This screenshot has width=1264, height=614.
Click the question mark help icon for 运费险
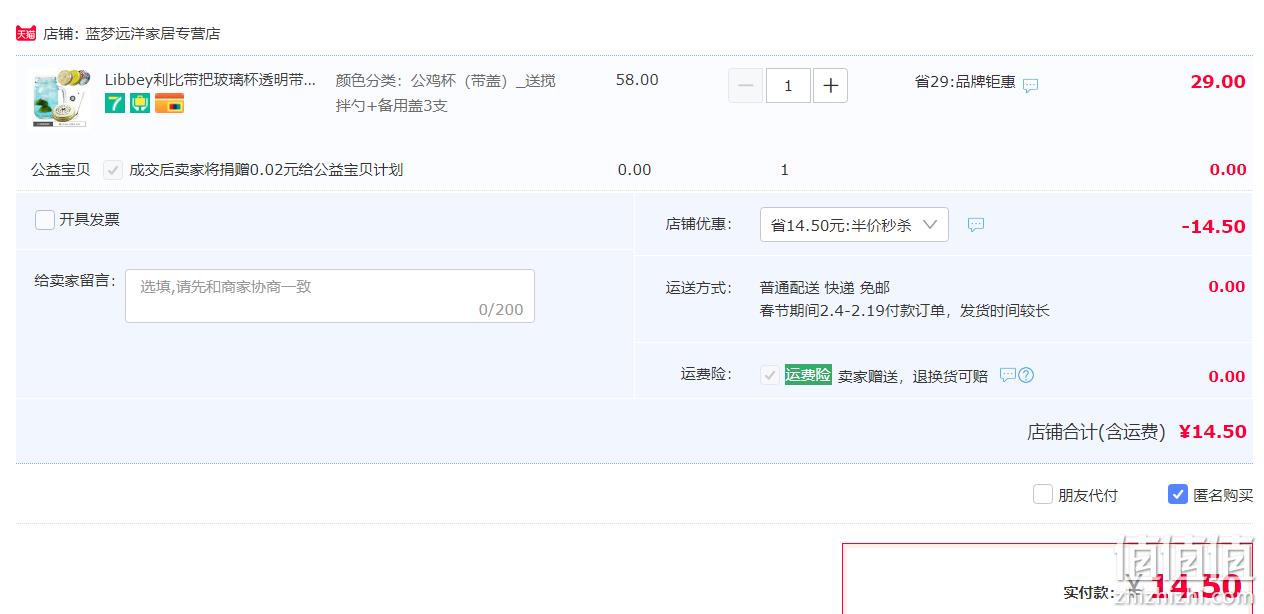[x=1026, y=376]
